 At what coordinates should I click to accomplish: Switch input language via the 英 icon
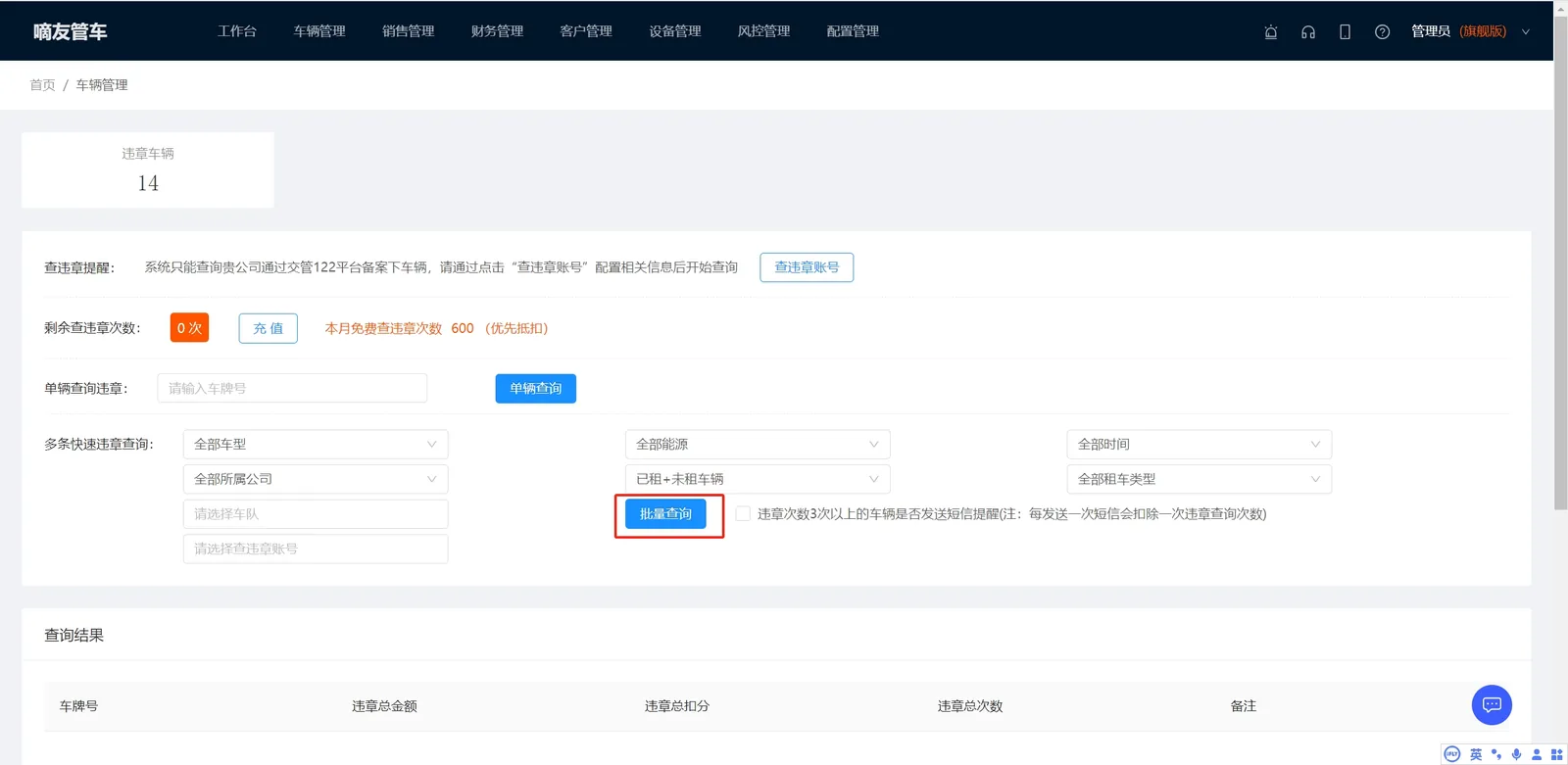1476,754
